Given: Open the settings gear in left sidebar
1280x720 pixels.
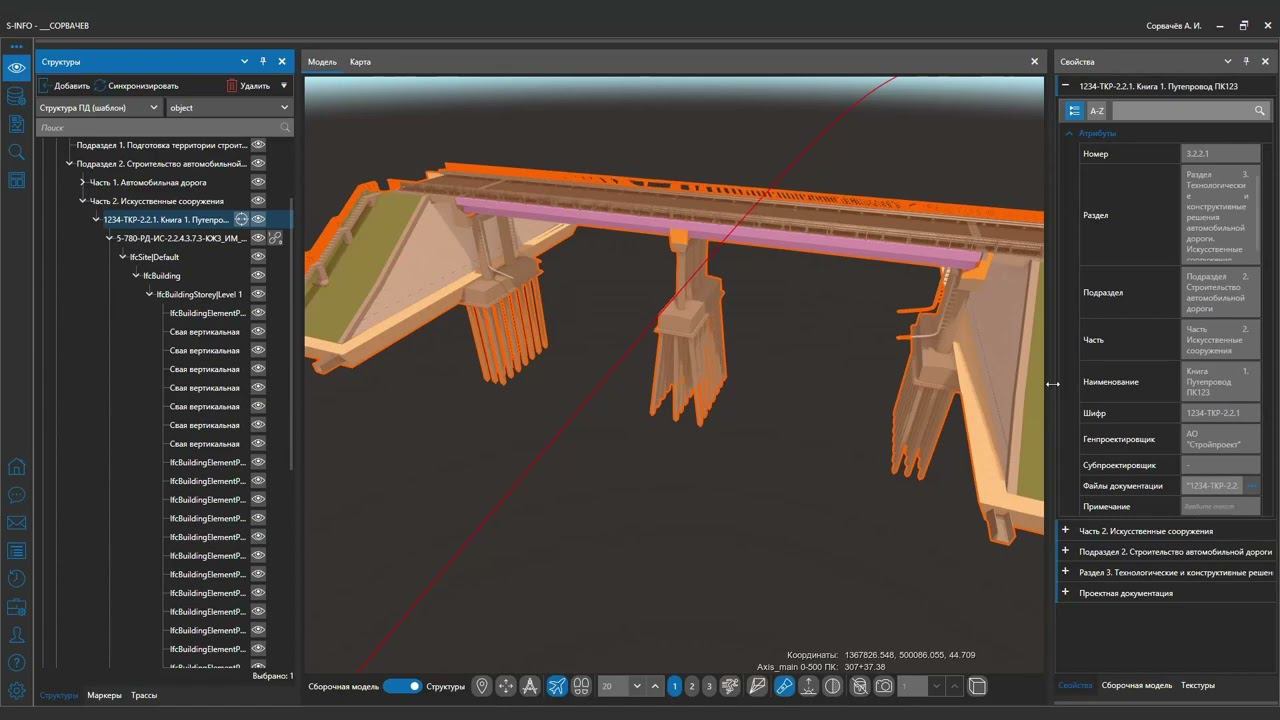Looking at the screenshot, I should pyautogui.click(x=16, y=690).
